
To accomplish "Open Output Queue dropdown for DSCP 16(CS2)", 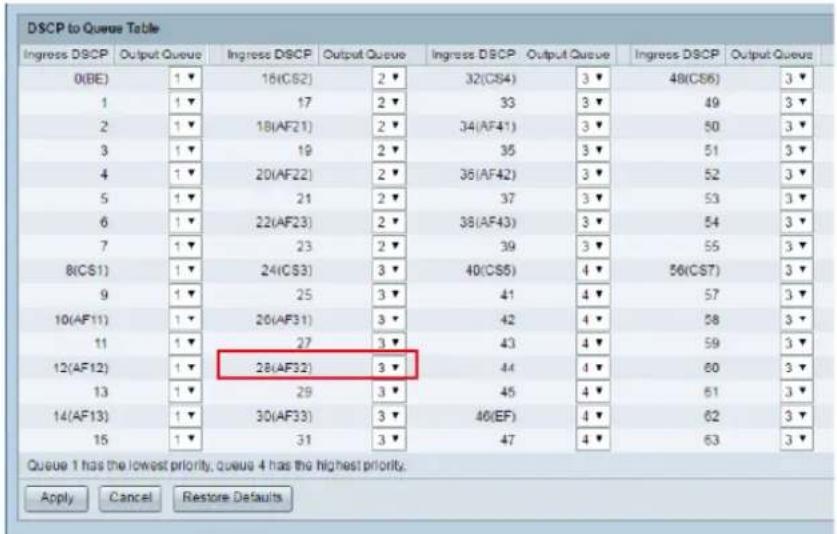I will [x=389, y=78].
